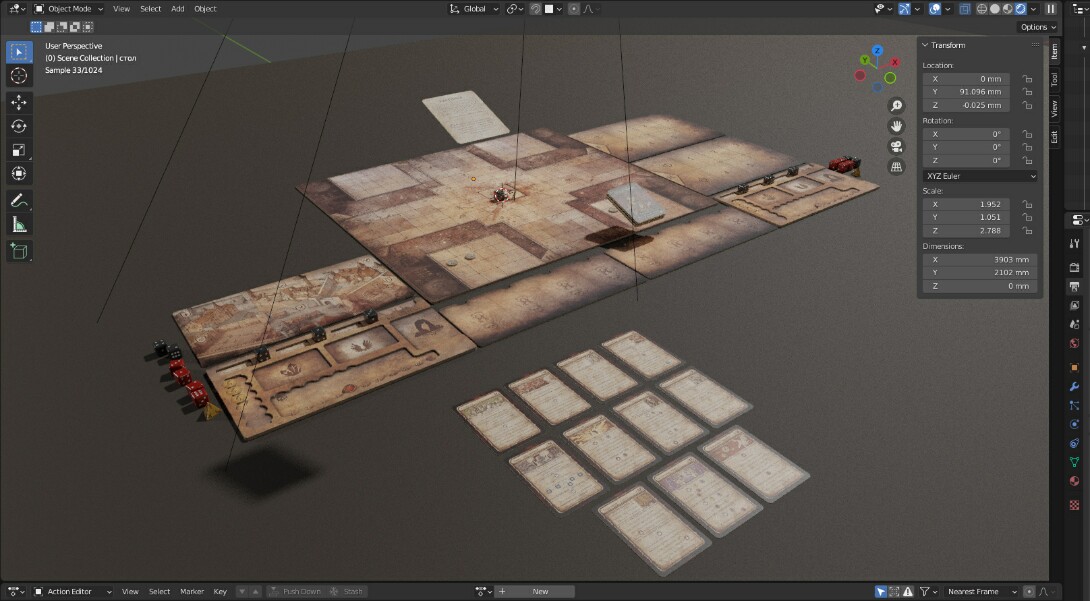The height and width of the screenshot is (601, 1090).
Task: Switch to the Tool sidebar tab
Action: point(1055,80)
